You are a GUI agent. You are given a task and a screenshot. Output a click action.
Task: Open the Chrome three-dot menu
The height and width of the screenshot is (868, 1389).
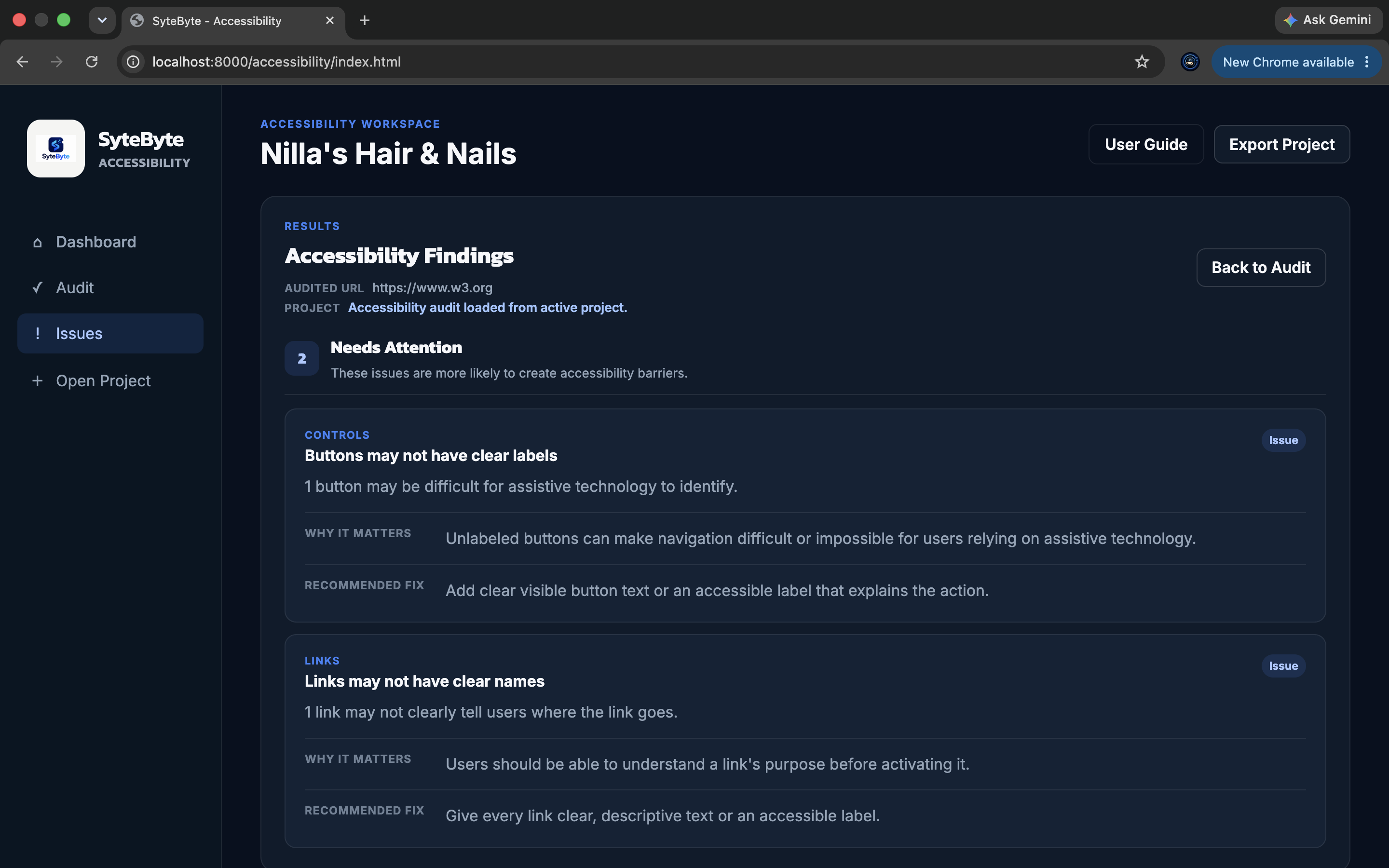coord(1367,62)
